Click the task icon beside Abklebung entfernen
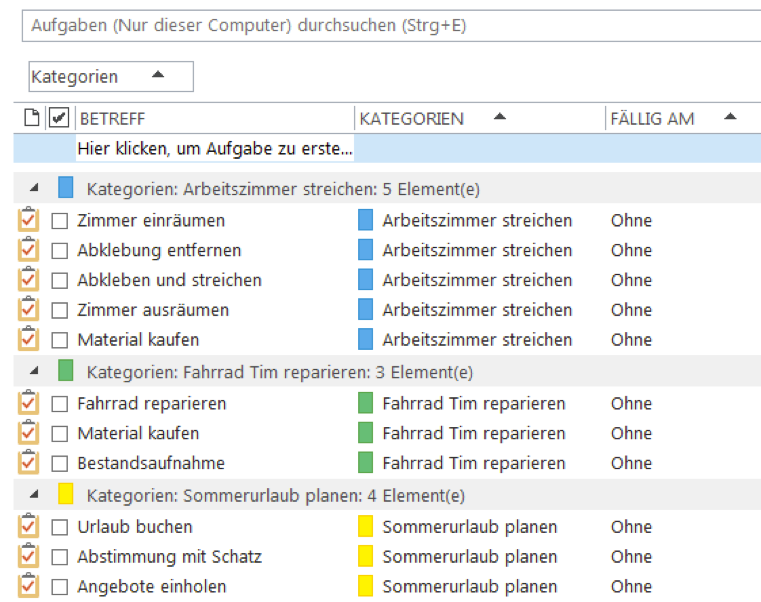The width and height of the screenshot is (761, 602). tap(28, 250)
